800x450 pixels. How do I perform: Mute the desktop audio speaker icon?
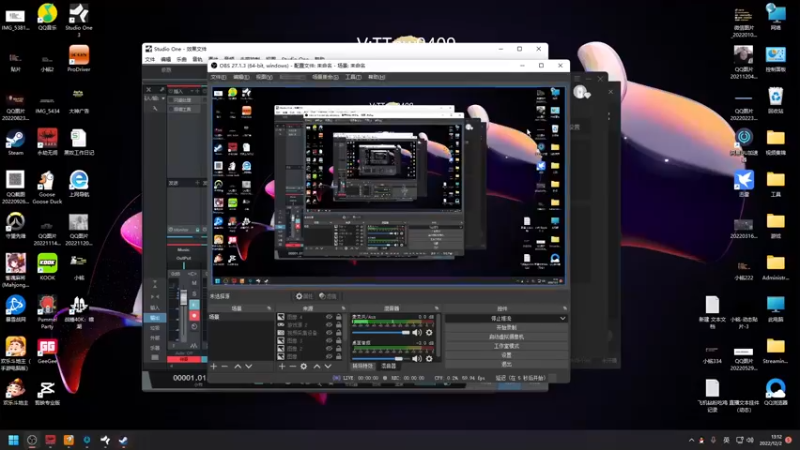point(417,359)
